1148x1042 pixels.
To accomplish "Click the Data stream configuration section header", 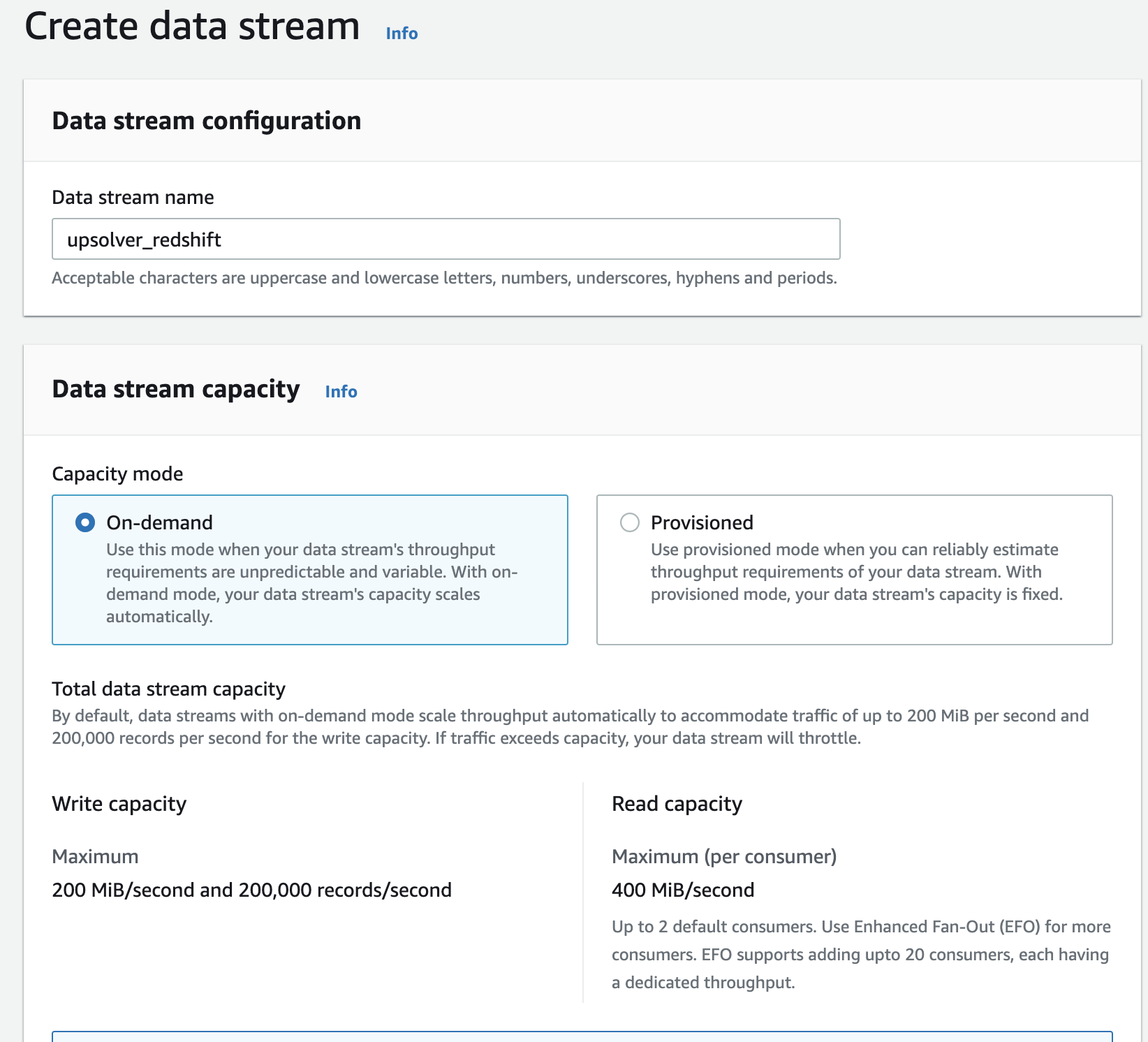I will click(x=207, y=121).
